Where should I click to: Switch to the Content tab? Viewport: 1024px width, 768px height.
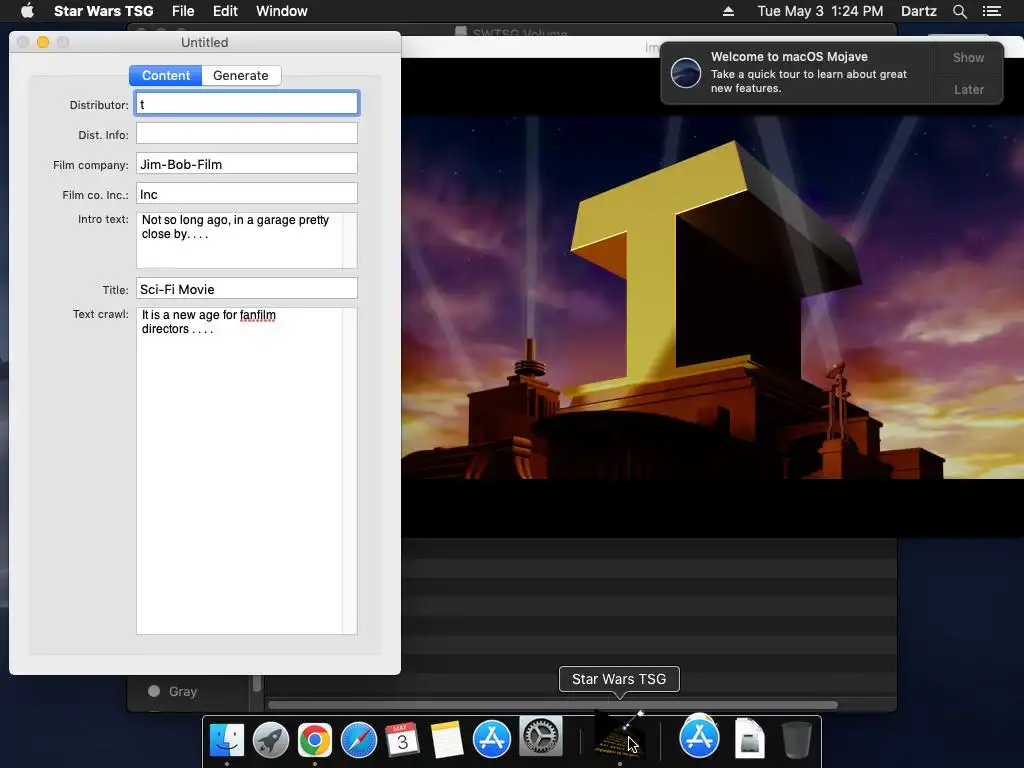point(166,75)
